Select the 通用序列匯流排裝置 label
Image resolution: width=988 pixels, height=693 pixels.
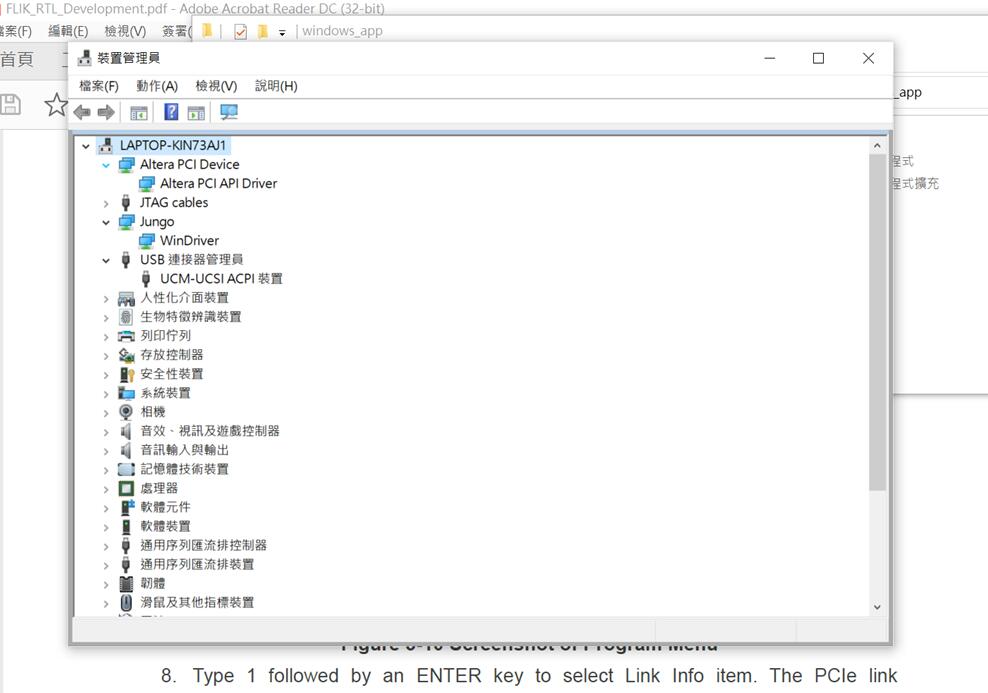coord(197,564)
